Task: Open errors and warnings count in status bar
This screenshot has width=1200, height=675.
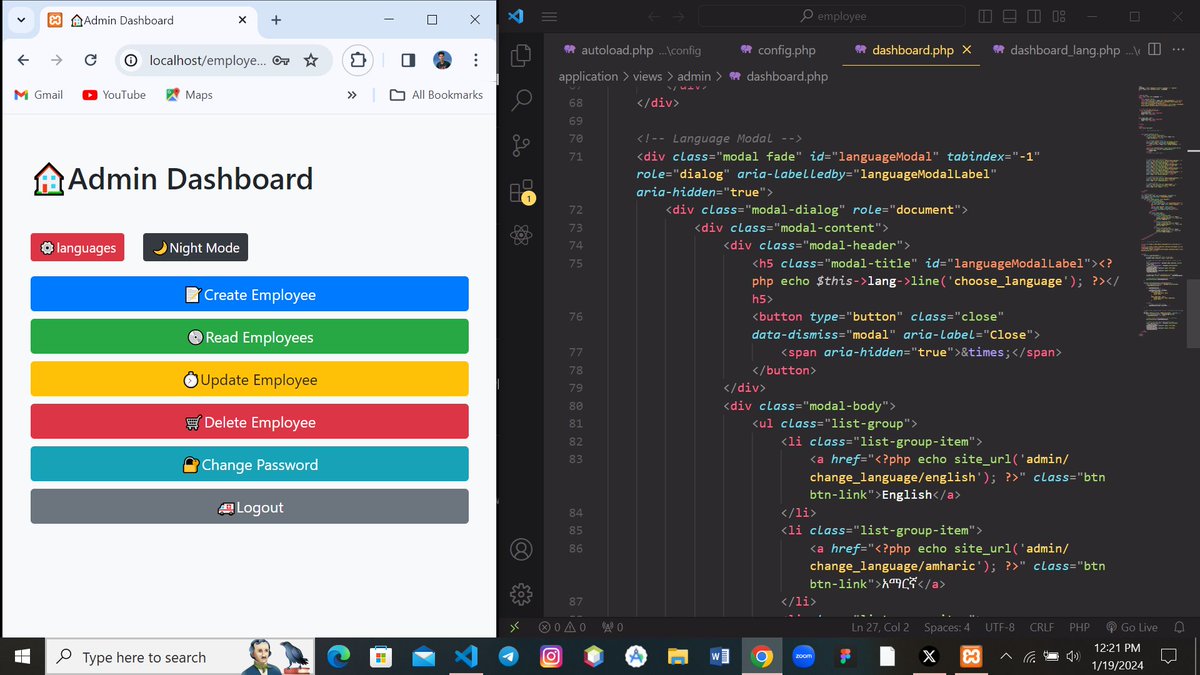Action: 562,627
